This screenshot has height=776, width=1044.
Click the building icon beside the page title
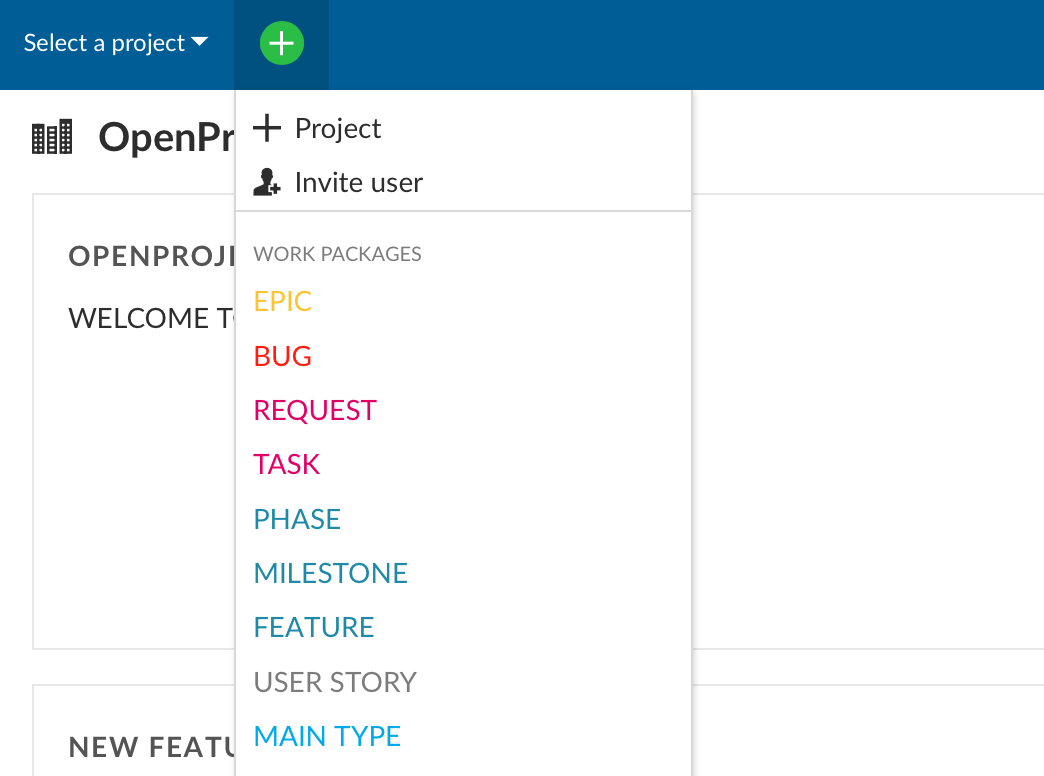pos(52,138)
